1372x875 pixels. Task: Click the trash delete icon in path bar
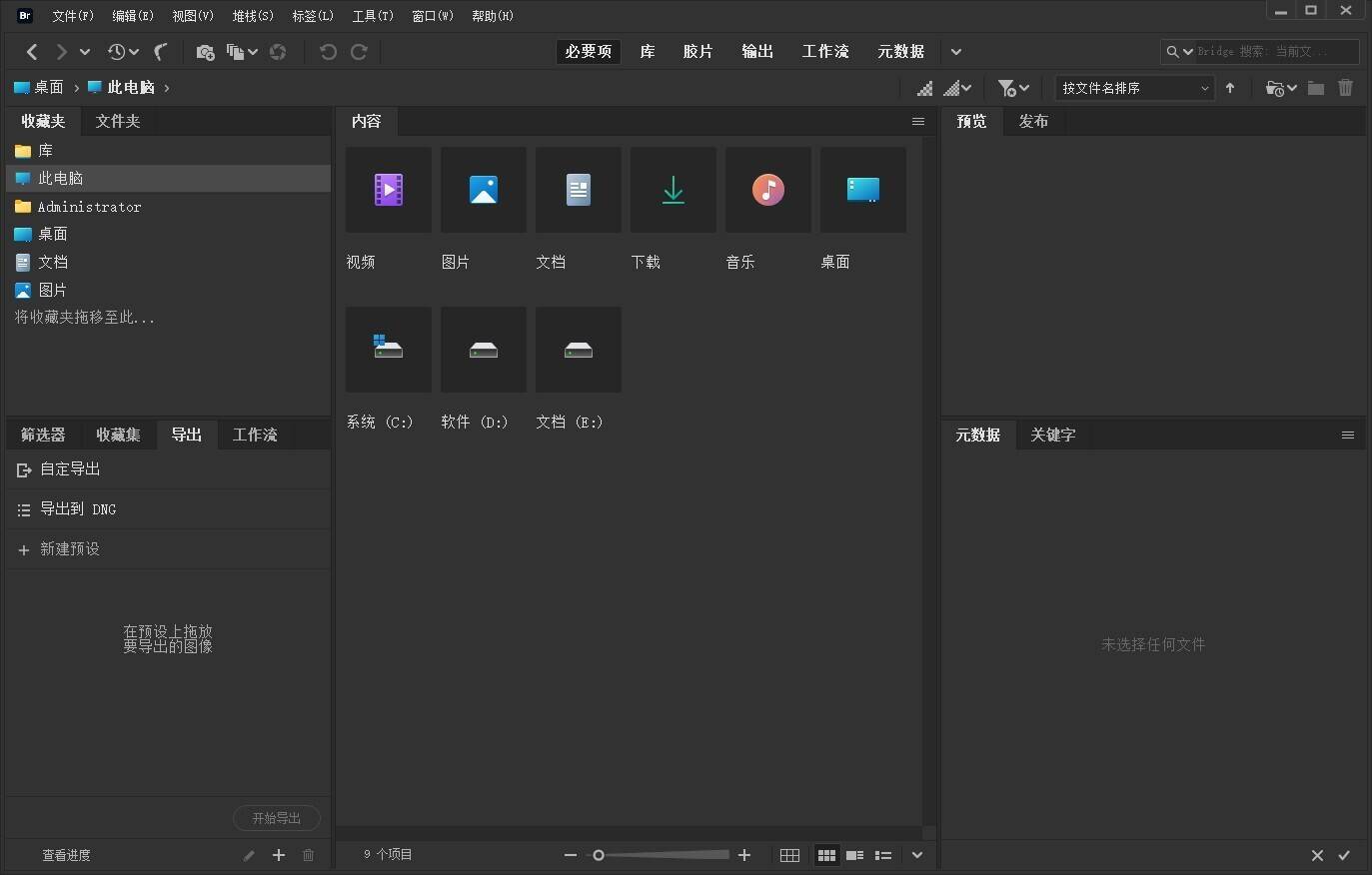point(1345,88)
